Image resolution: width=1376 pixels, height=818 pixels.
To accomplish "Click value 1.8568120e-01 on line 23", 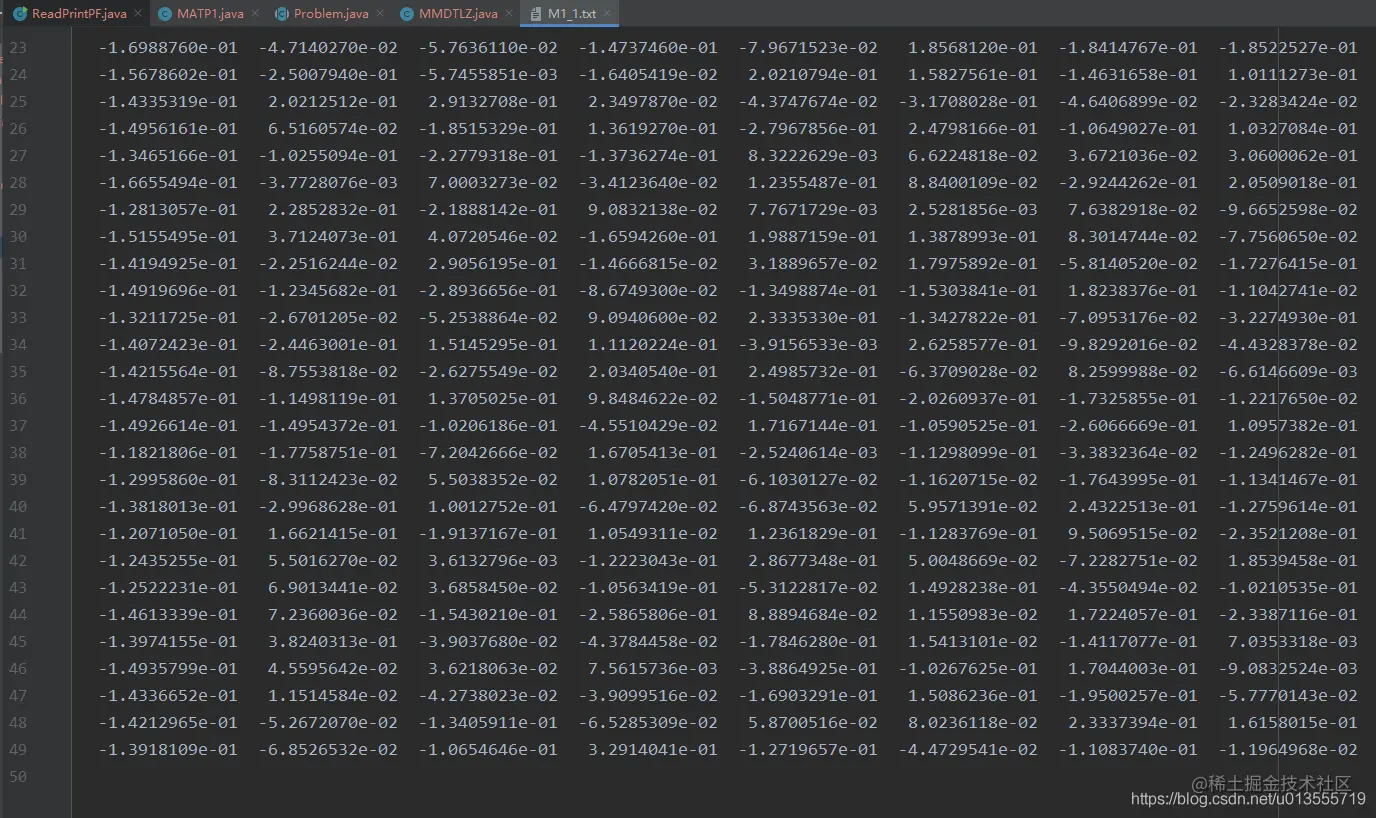I will click(973, 48).
